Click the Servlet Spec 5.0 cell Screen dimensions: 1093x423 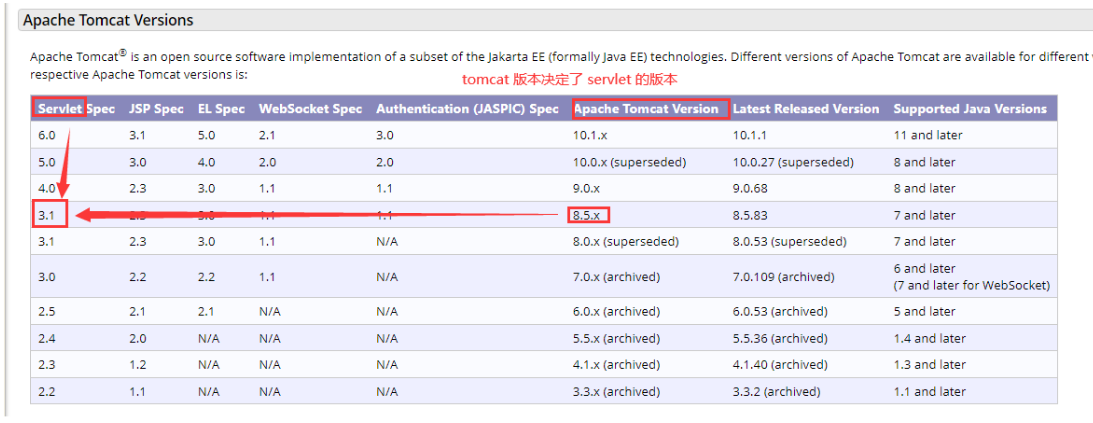point(47,162)
